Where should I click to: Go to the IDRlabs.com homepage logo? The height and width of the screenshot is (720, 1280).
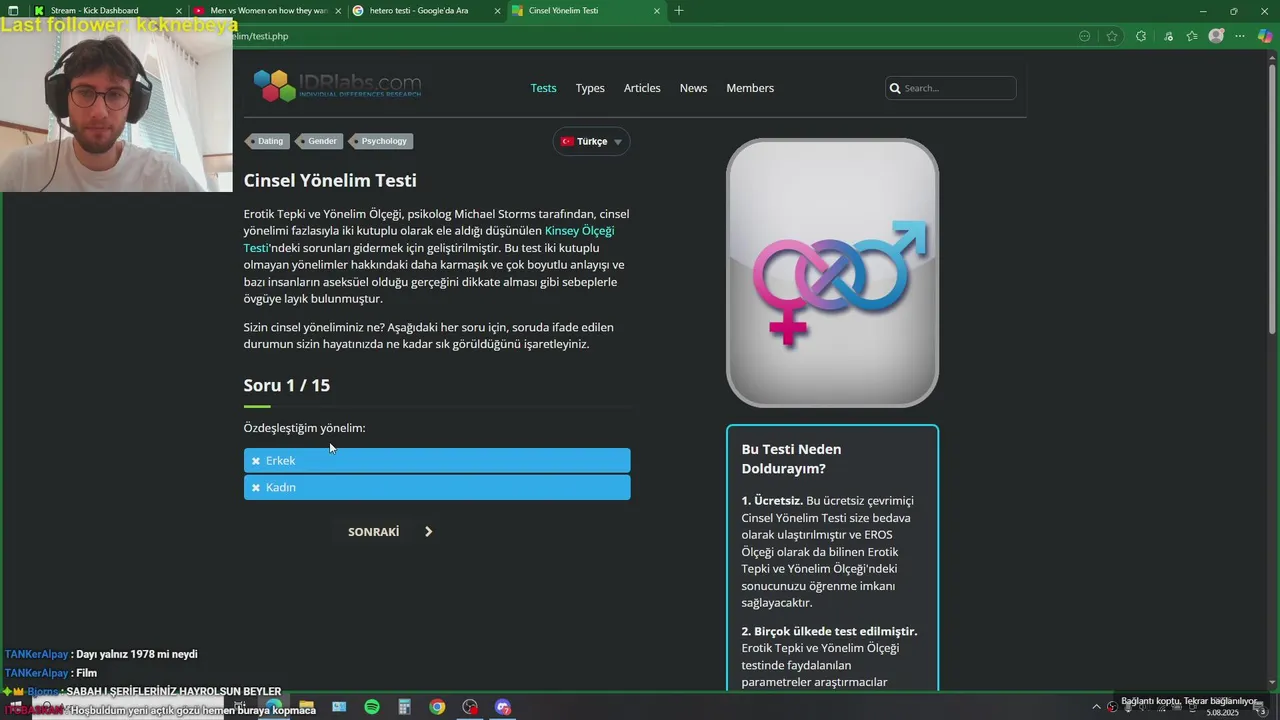click(337, 86)
